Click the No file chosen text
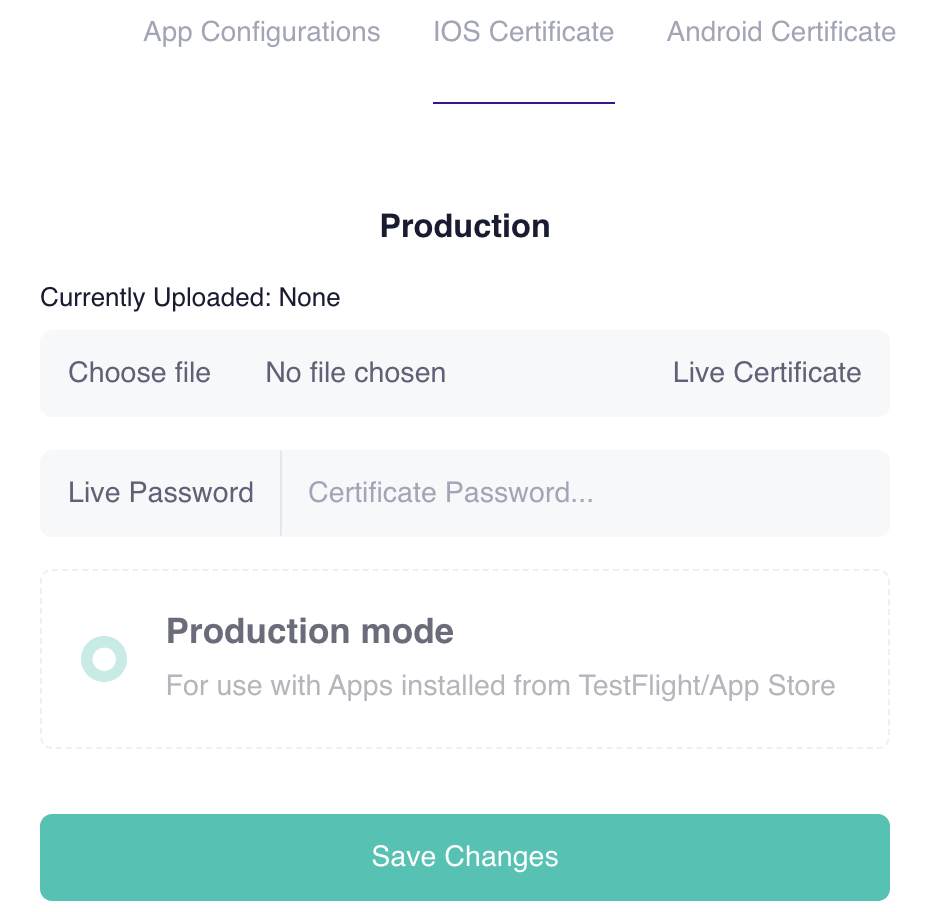Screen dimensions: 928x912 coord(355,373)
